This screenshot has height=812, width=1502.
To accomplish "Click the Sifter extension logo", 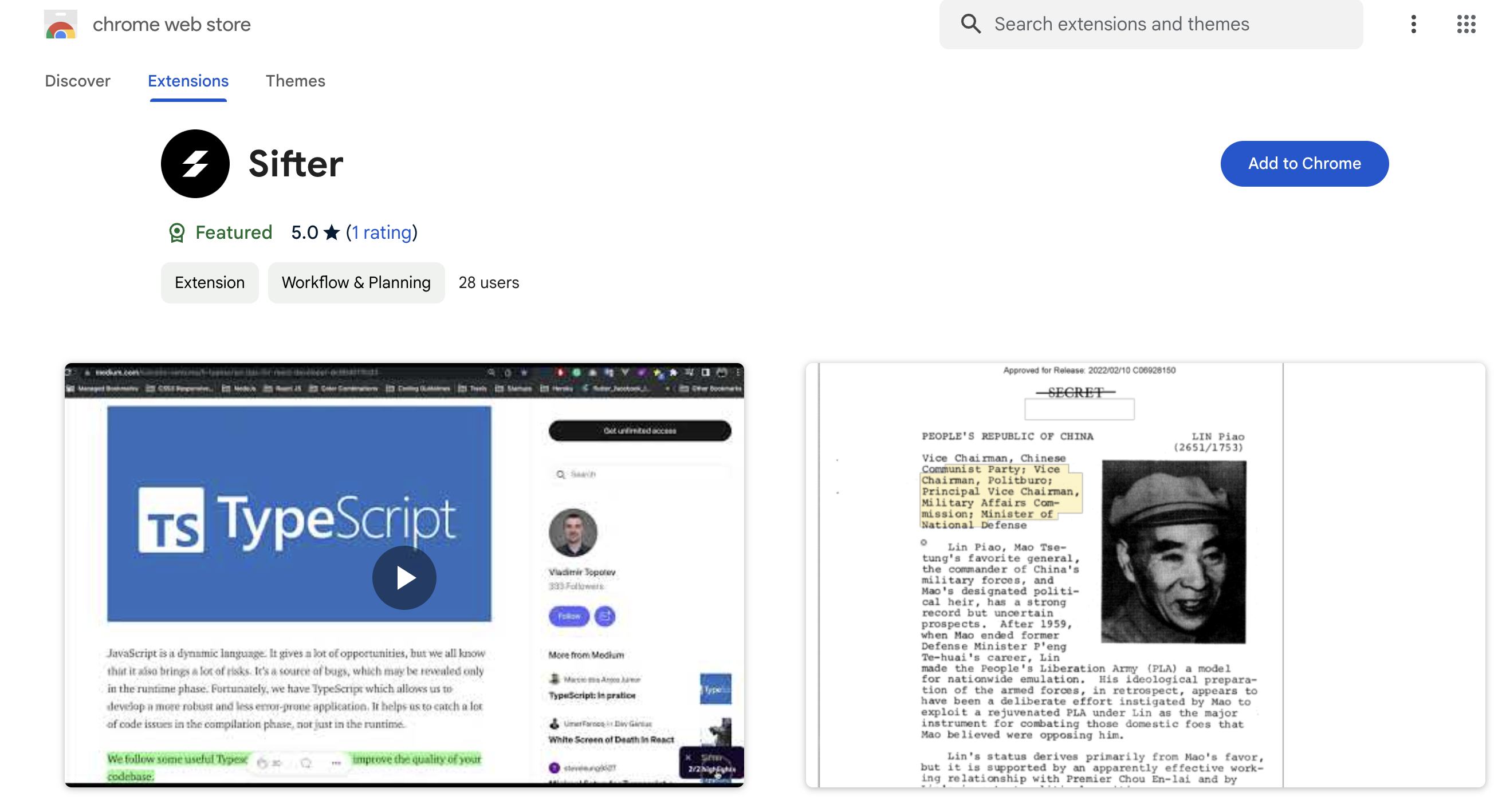I will pyautogui.click(x=195, y=164).
